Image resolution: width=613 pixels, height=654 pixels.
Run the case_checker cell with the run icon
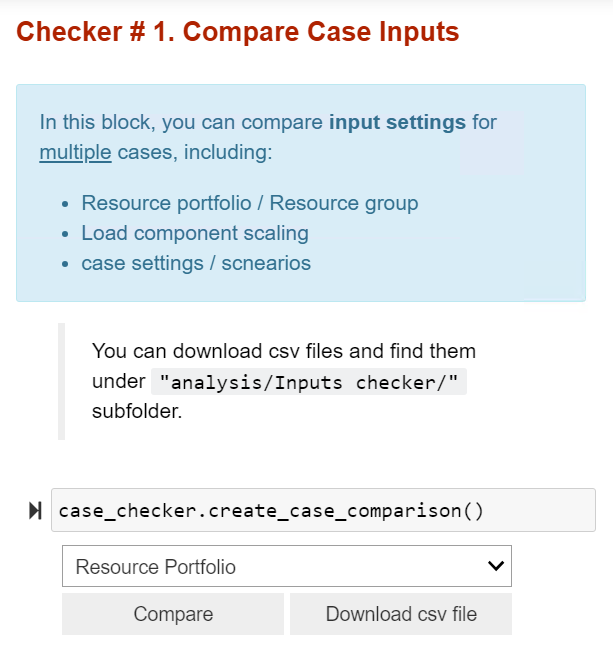tap(35, 511)
